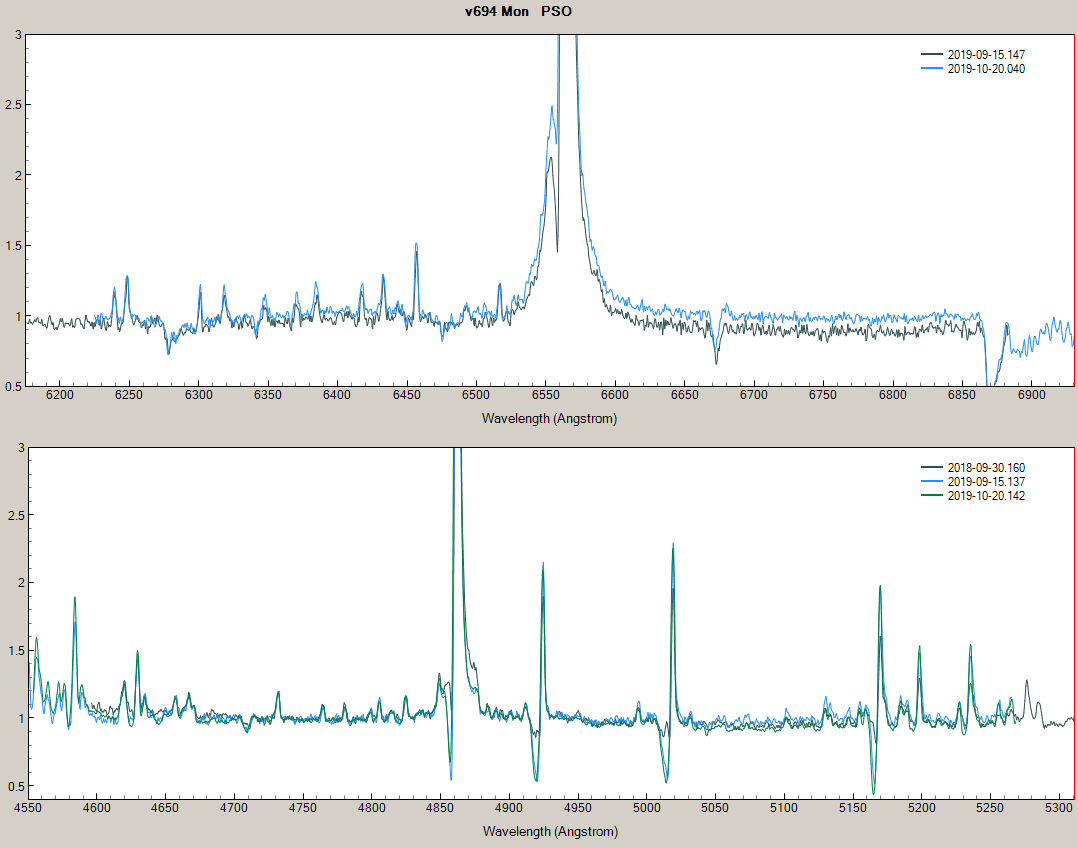The height and width of the screenshot is (848, 1078).
Task: Click the chart title 'v694 Mon PSO'
Action: 518,11
